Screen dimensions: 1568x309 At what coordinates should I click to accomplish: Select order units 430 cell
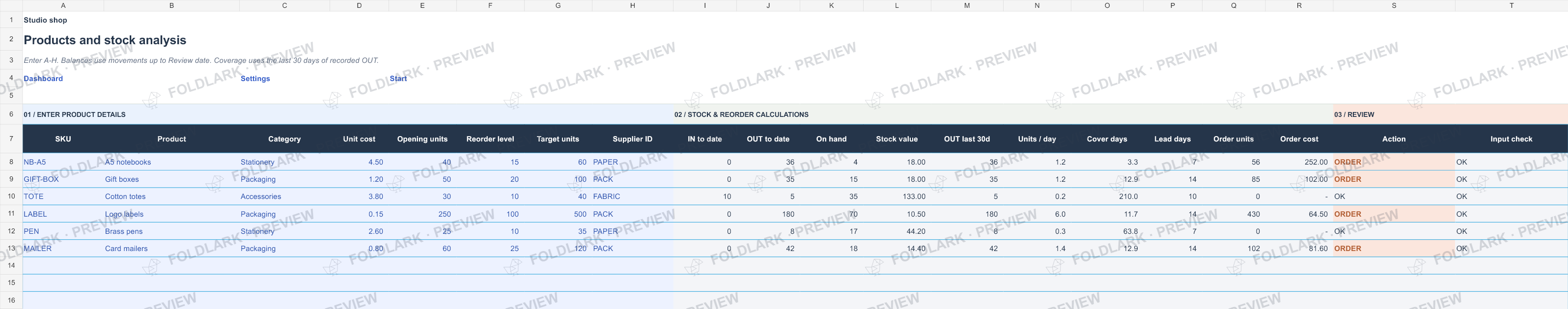point(1234,214)
